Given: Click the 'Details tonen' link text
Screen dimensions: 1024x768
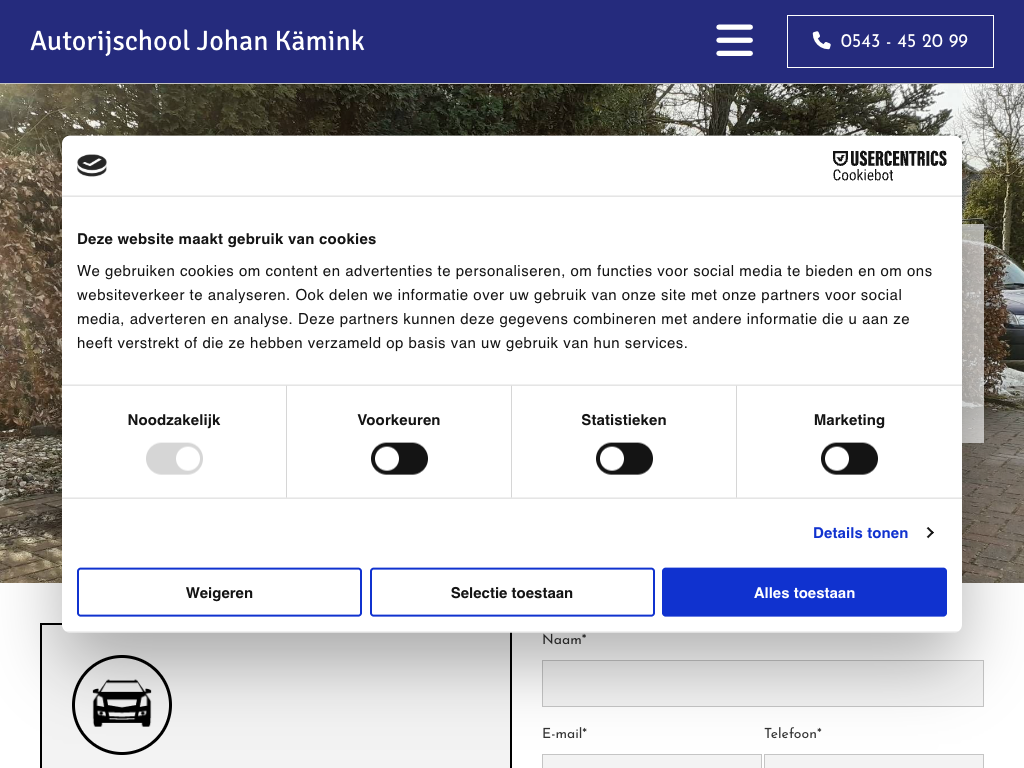Looking at the screenshot, I should [860, 533].
